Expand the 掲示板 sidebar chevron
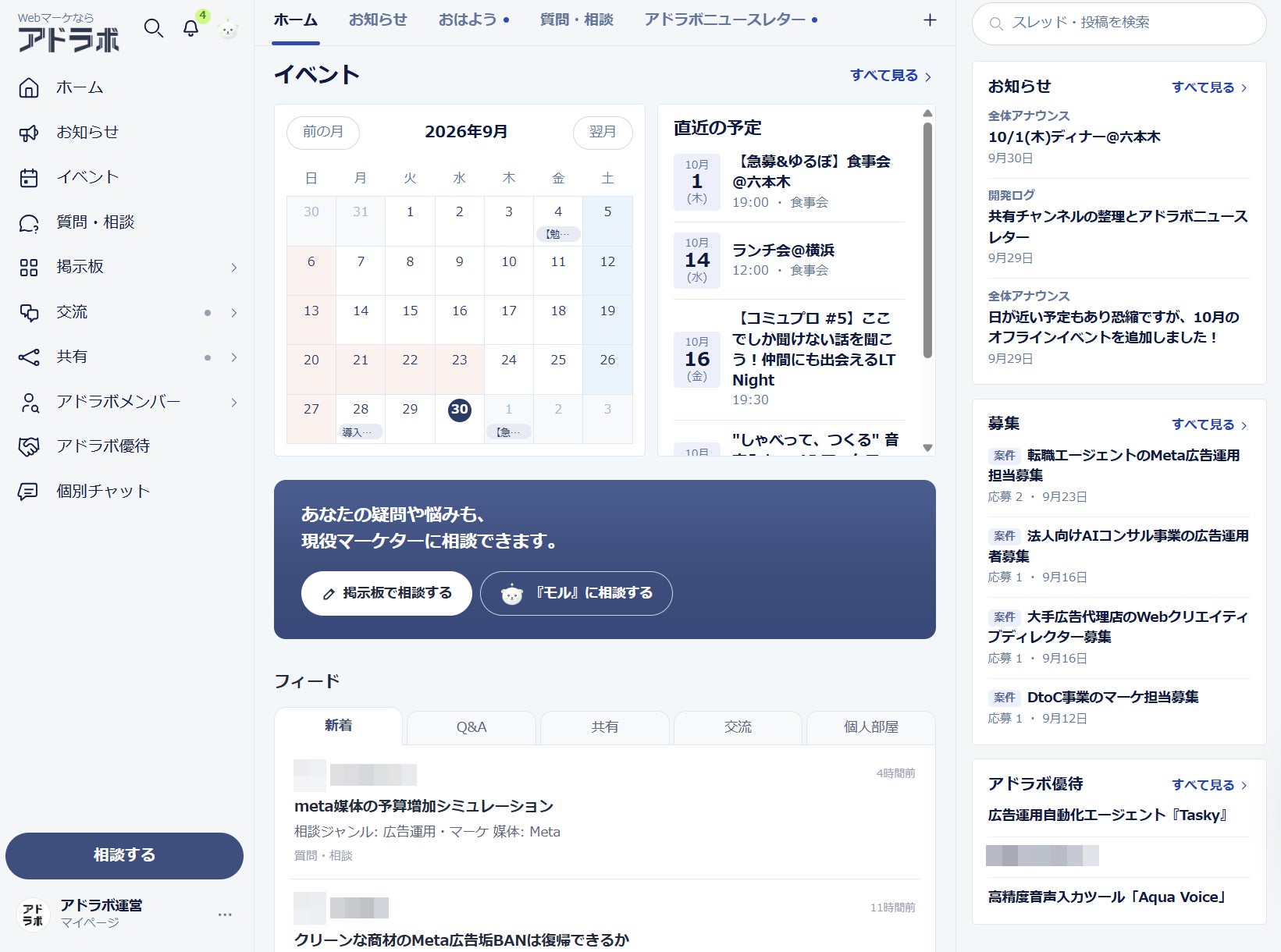The image size is (1281, 952). click(233, 268)
